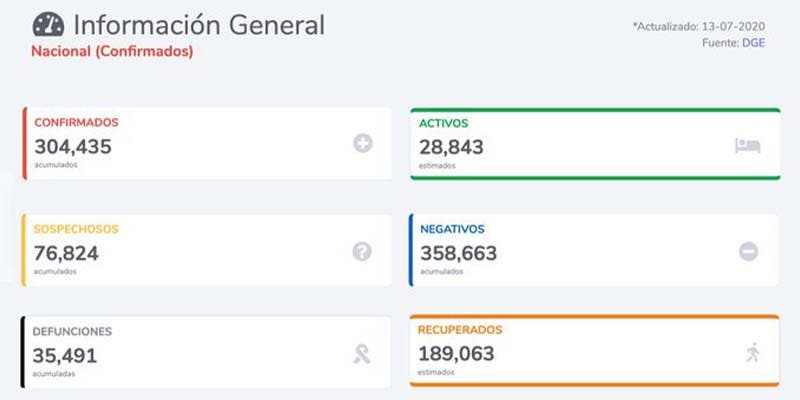
Task: Click the Información General heading
Action: 199,25
